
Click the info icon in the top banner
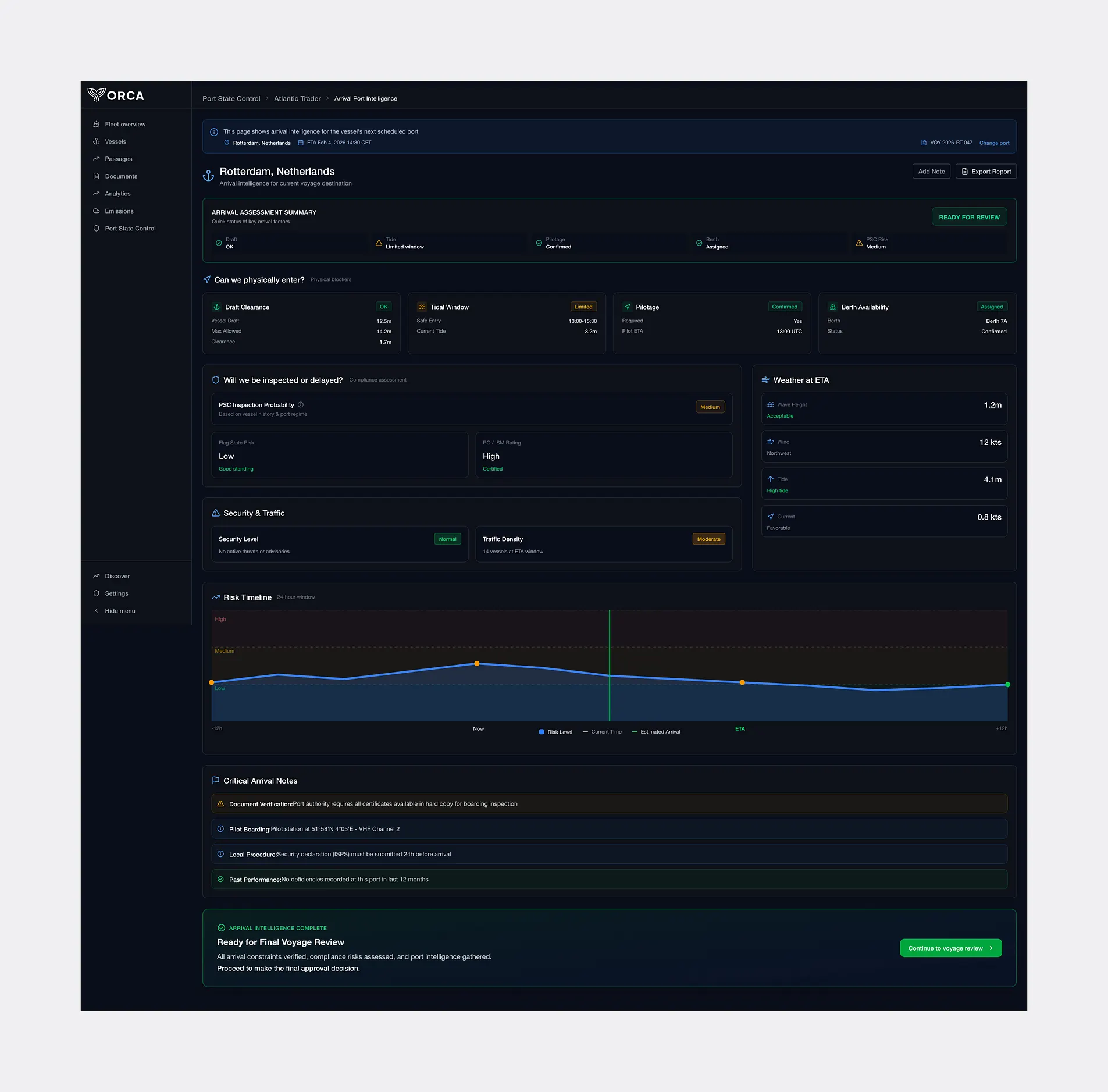214,132
